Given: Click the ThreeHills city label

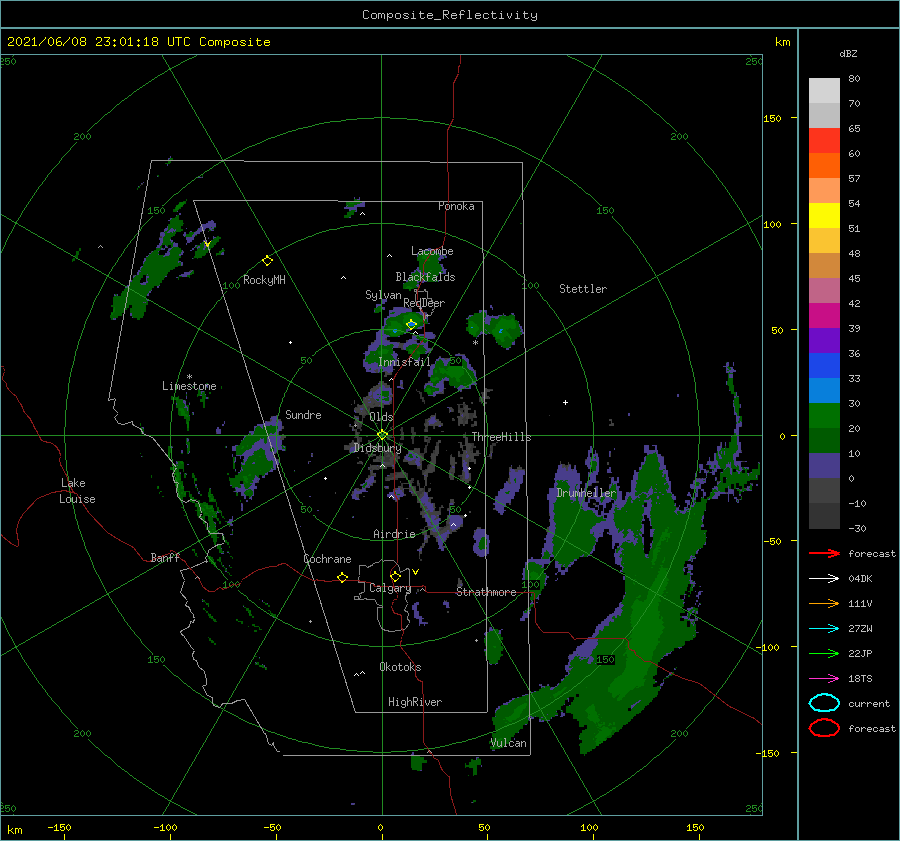Looking at the screenshot, I should point(501,437).
